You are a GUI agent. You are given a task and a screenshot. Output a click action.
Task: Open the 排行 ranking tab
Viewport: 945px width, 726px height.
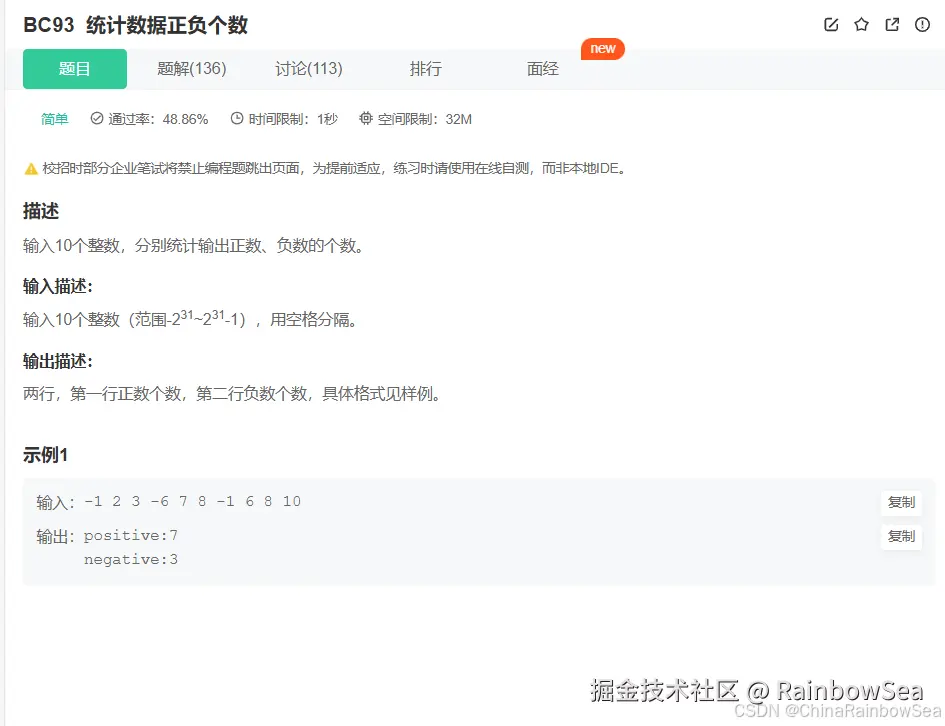(x=425, y=69)
